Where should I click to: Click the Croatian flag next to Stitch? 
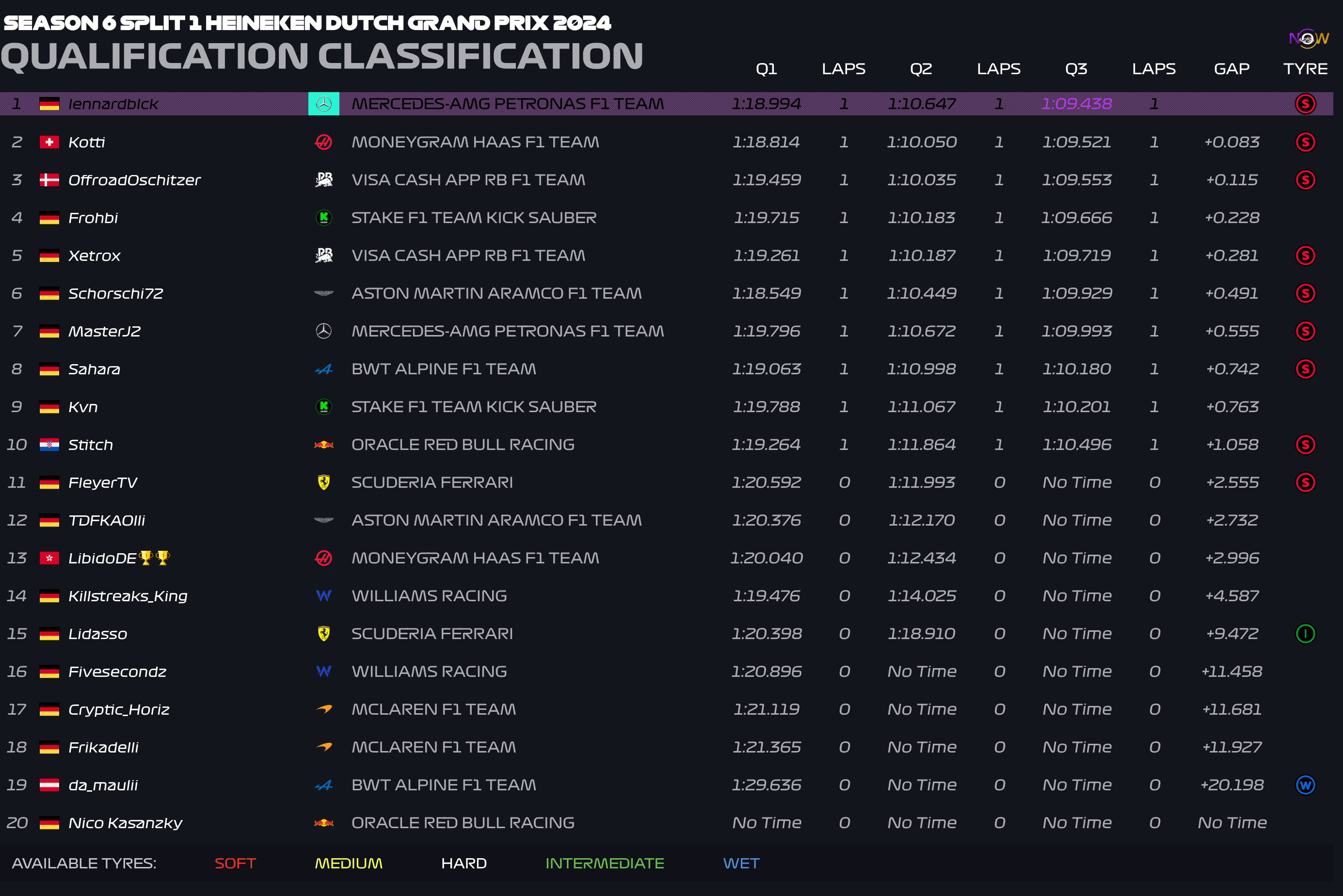point(49,445)
